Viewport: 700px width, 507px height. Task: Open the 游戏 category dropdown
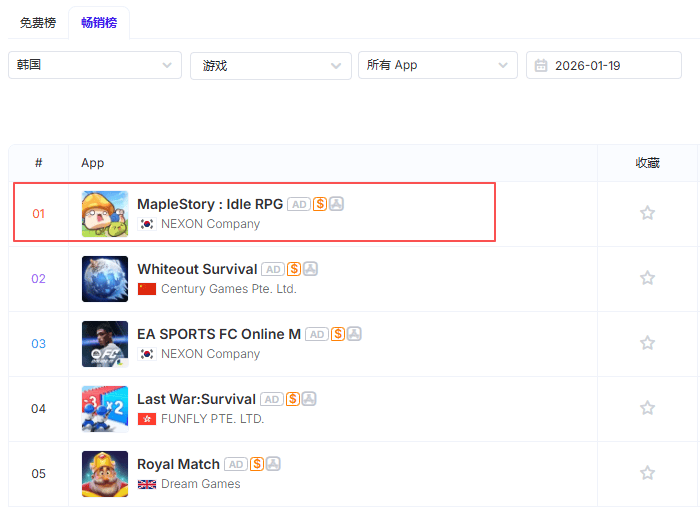click(x=270, y=65)
